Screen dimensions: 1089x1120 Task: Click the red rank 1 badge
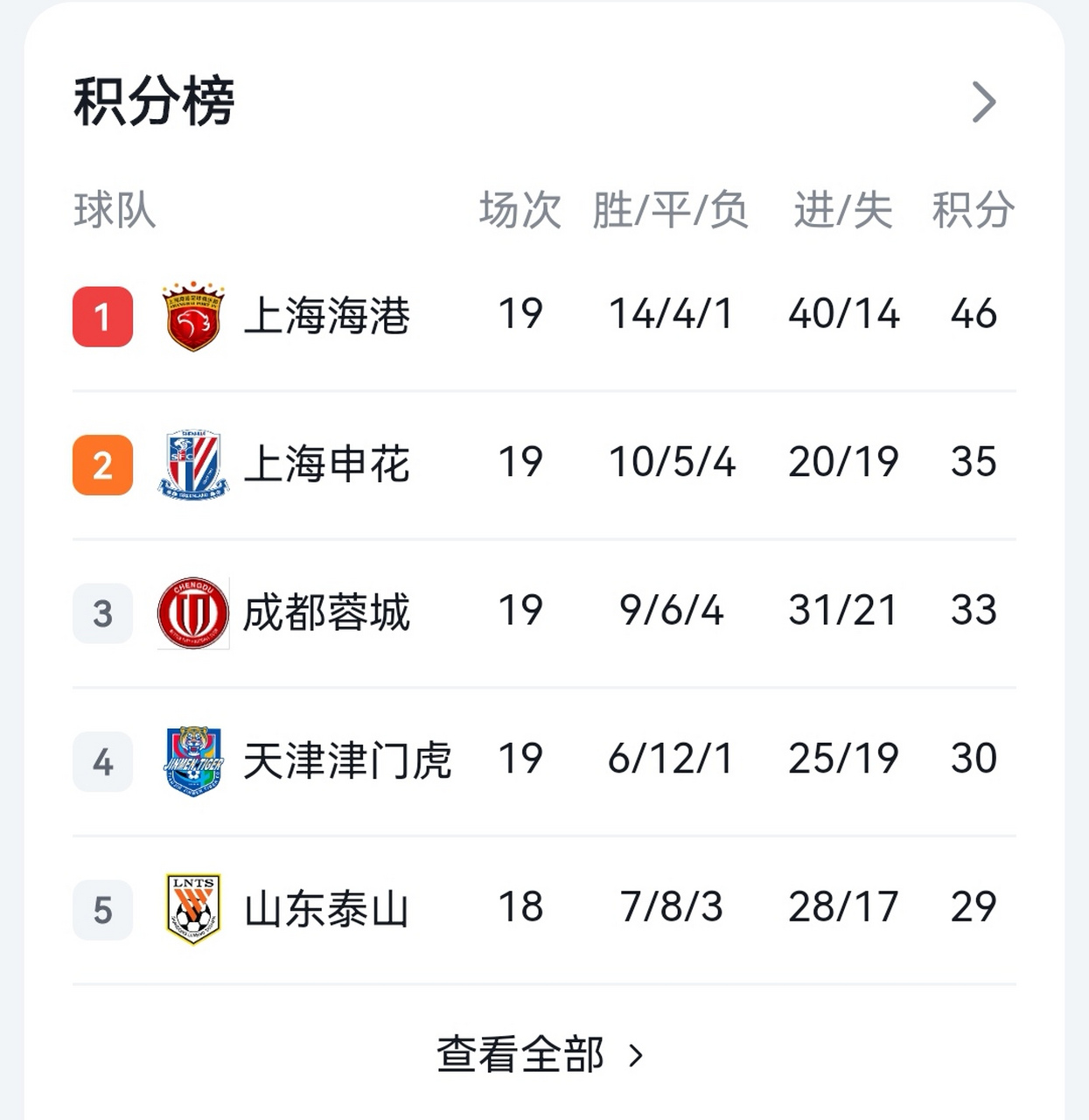(102, 317)
